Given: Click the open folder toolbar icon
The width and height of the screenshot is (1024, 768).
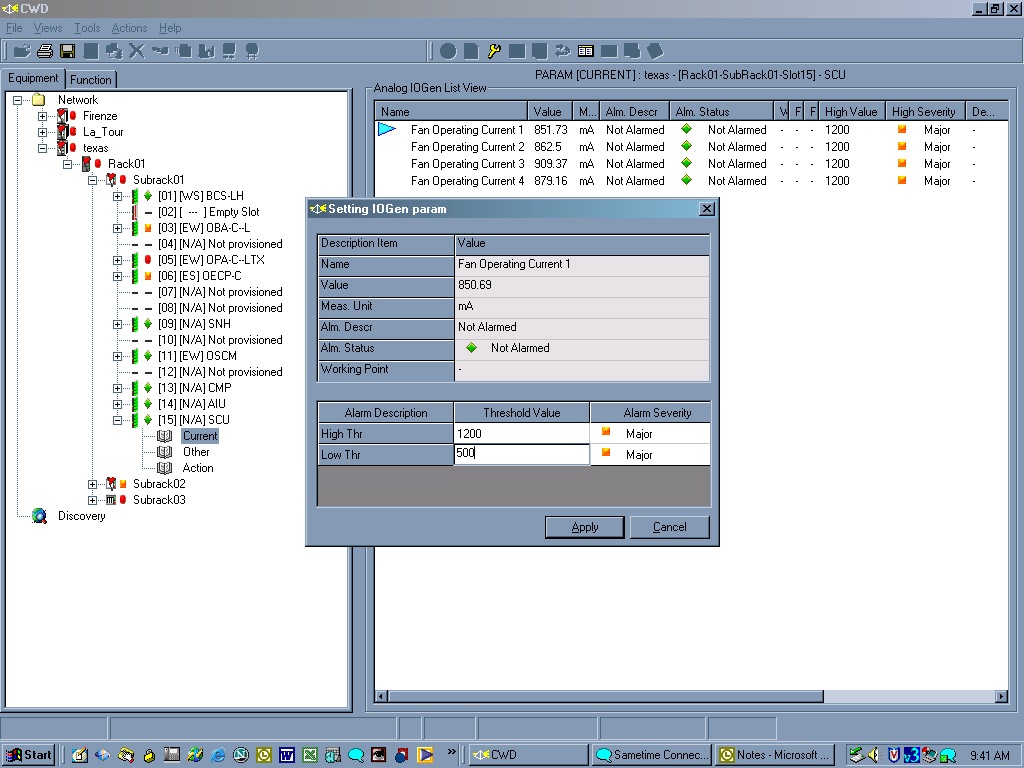Looking at the screenshot, I should point(22,51).
